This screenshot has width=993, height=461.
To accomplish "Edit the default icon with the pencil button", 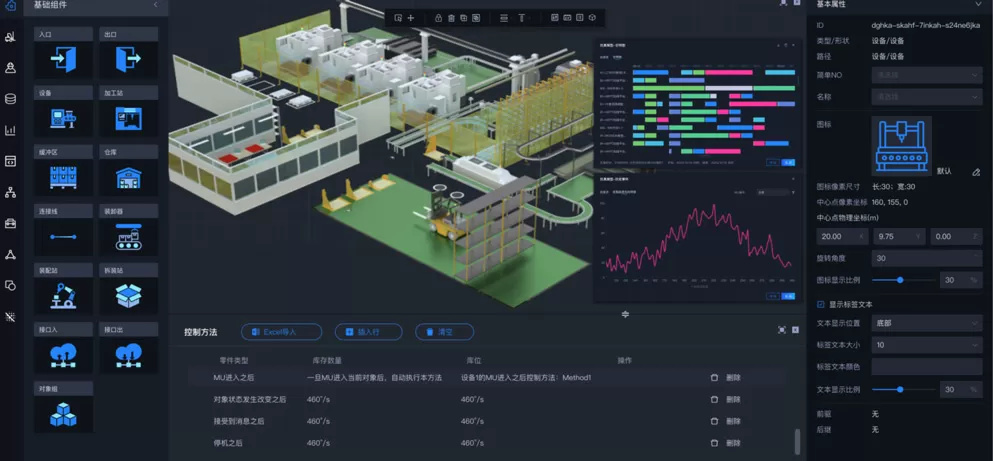I will (975, 172).
